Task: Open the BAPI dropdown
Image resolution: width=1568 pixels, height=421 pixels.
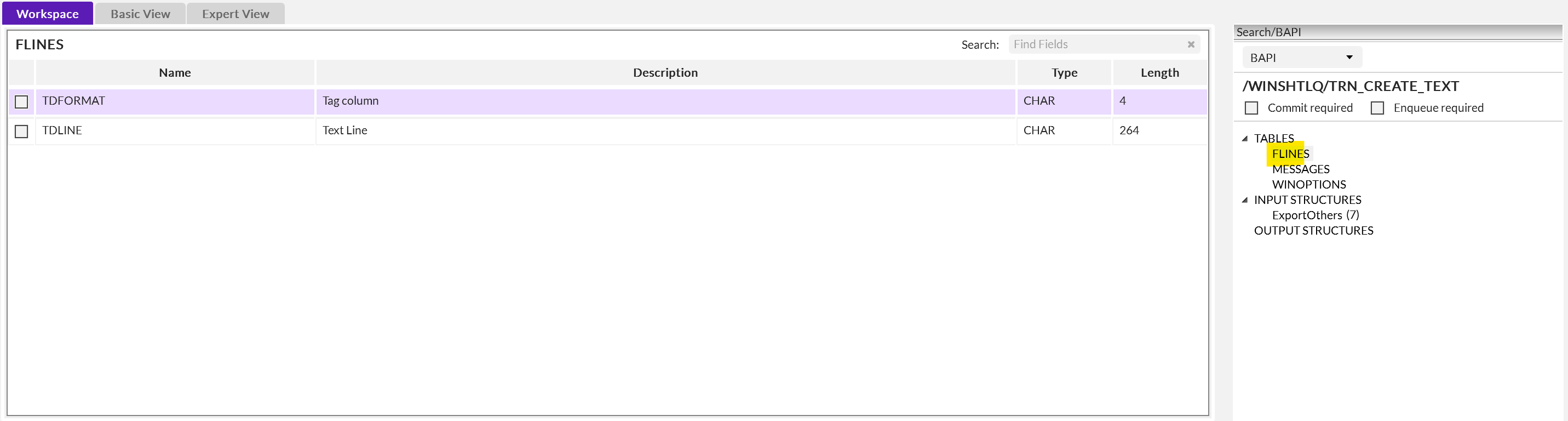Action: coord(1302,57)
